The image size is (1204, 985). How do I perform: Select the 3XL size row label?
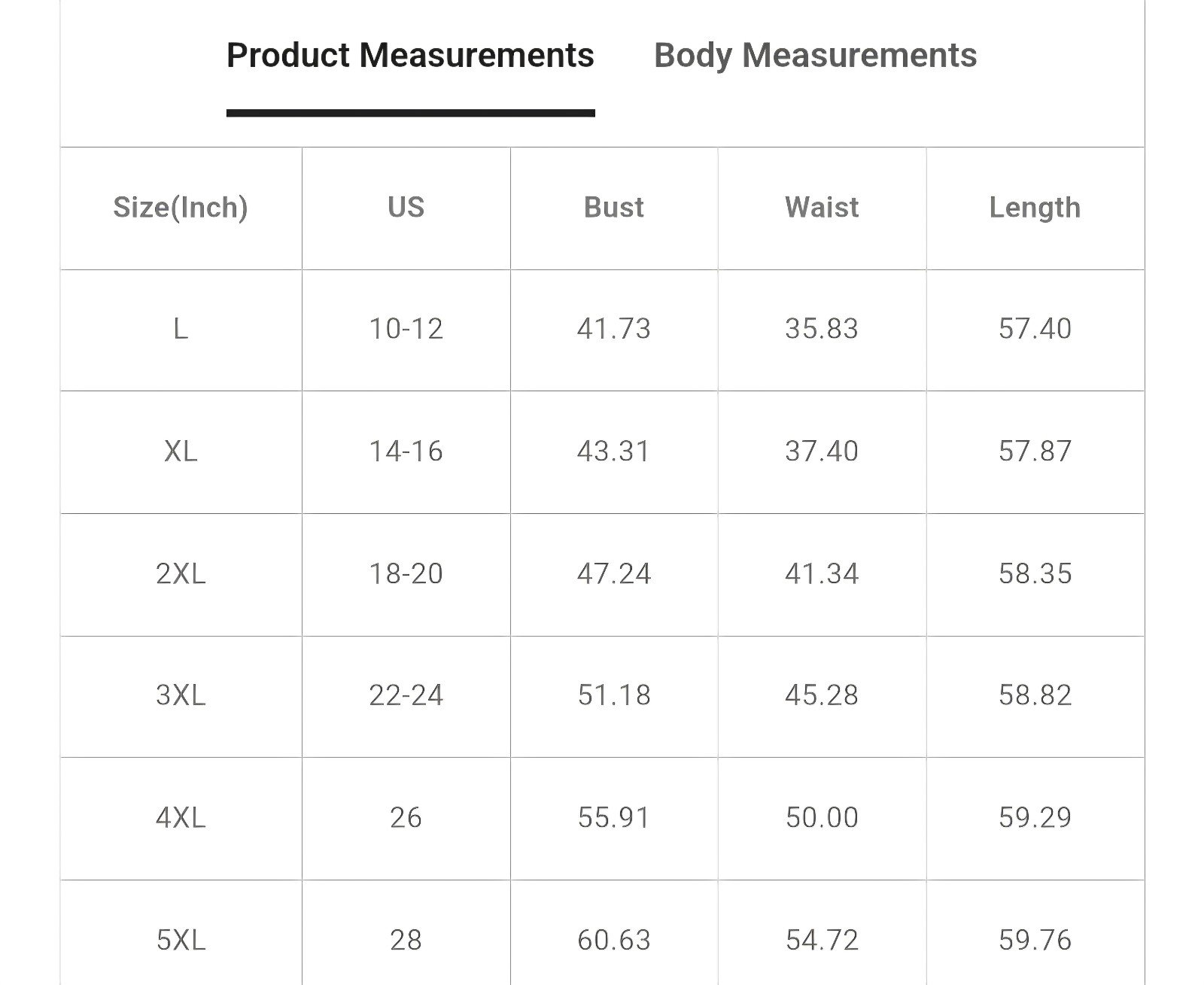point(181,696)
